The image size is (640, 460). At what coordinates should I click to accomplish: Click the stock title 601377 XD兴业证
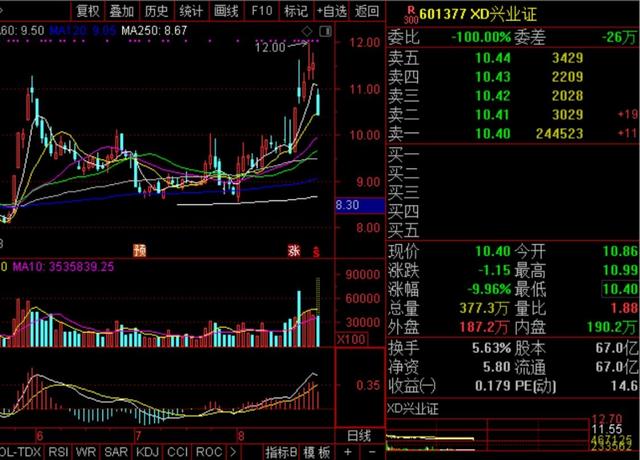click(x=478, y=15)
